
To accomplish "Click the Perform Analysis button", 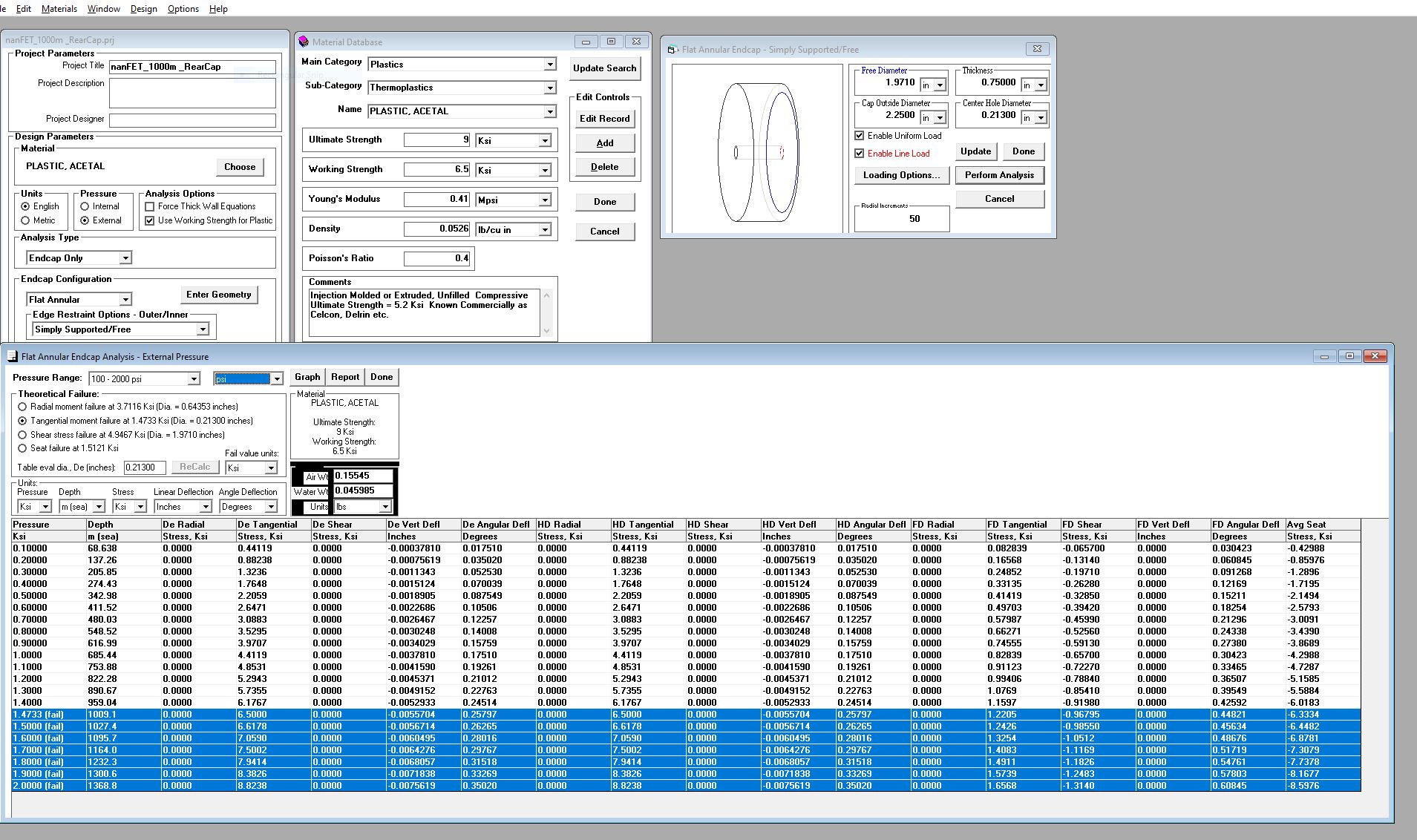I will point(999,175).
